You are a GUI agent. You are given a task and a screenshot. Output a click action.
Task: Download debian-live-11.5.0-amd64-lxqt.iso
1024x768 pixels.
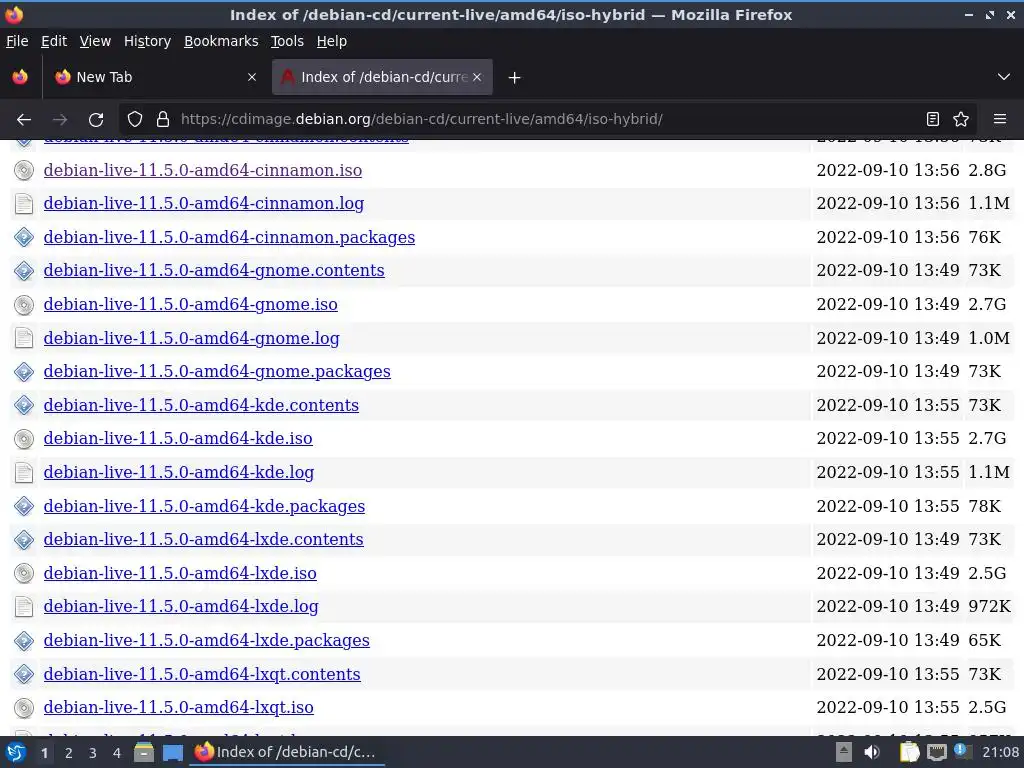coord(178,708)
